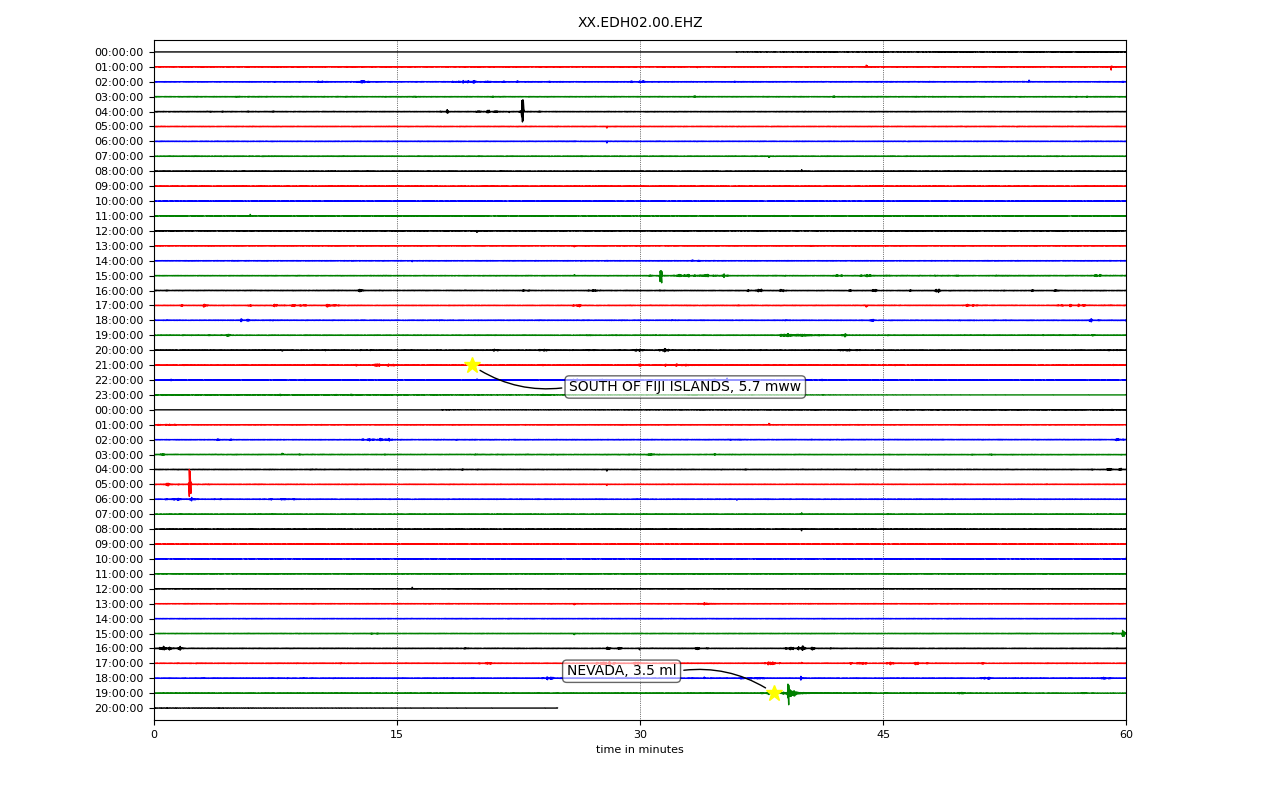This screenshot has width=1280, height=800.
Task: Click the first 21:00:00 row label
Action: [119, 365]
